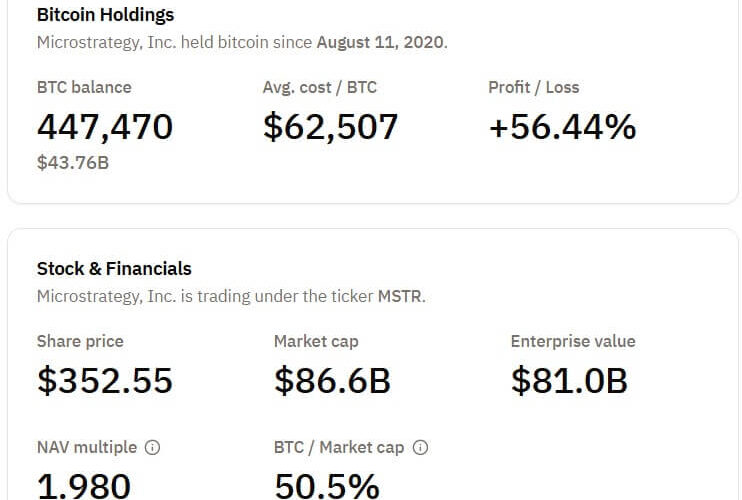Click the Share price label
Screen dimensions: 742x500
tap(80, 341)
